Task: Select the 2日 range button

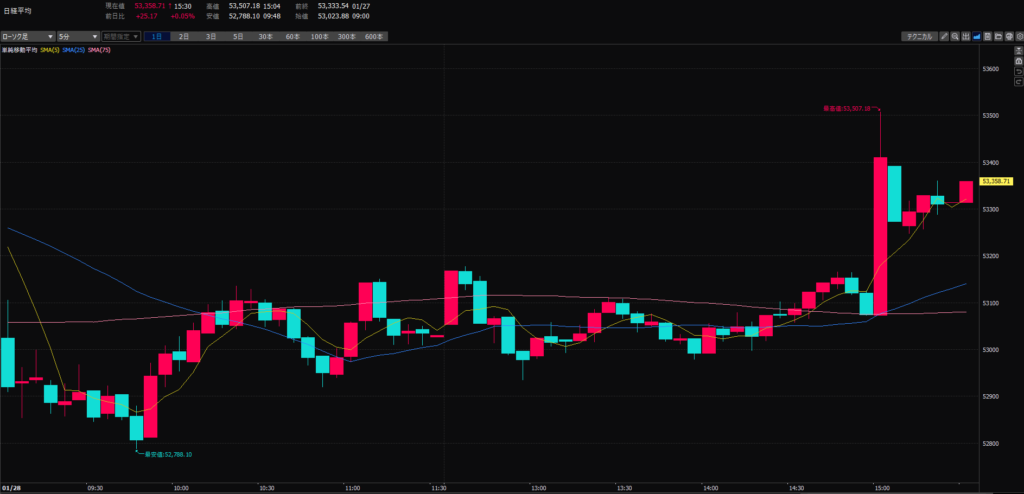Action: [x=184, y=36]
